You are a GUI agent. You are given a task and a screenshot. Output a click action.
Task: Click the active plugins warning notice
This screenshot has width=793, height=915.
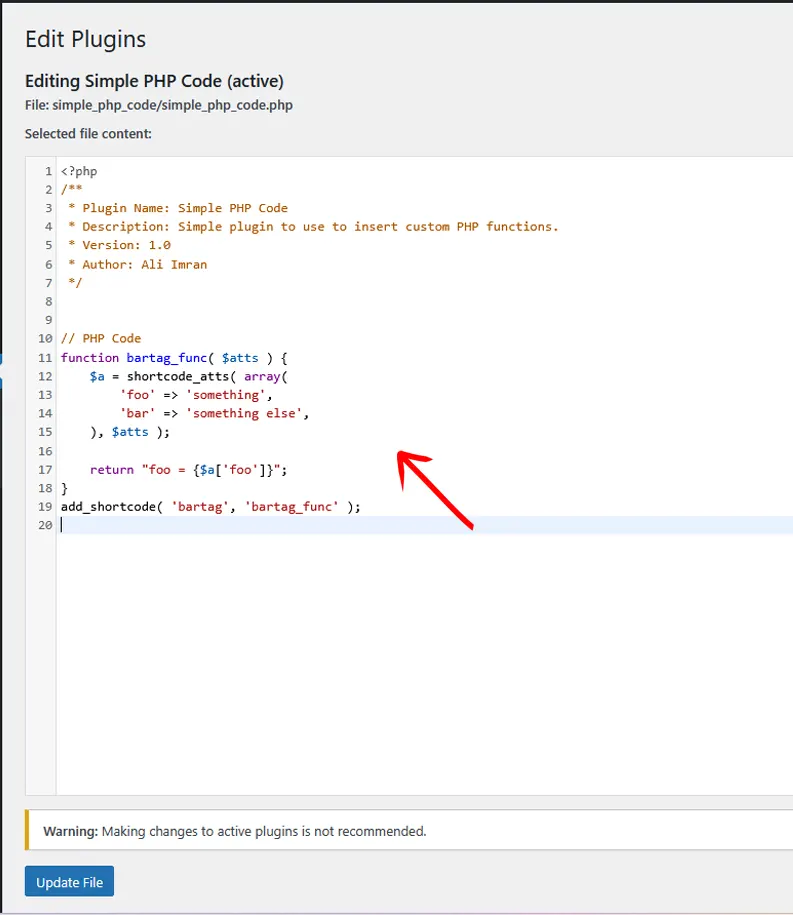tap(235, 831)
